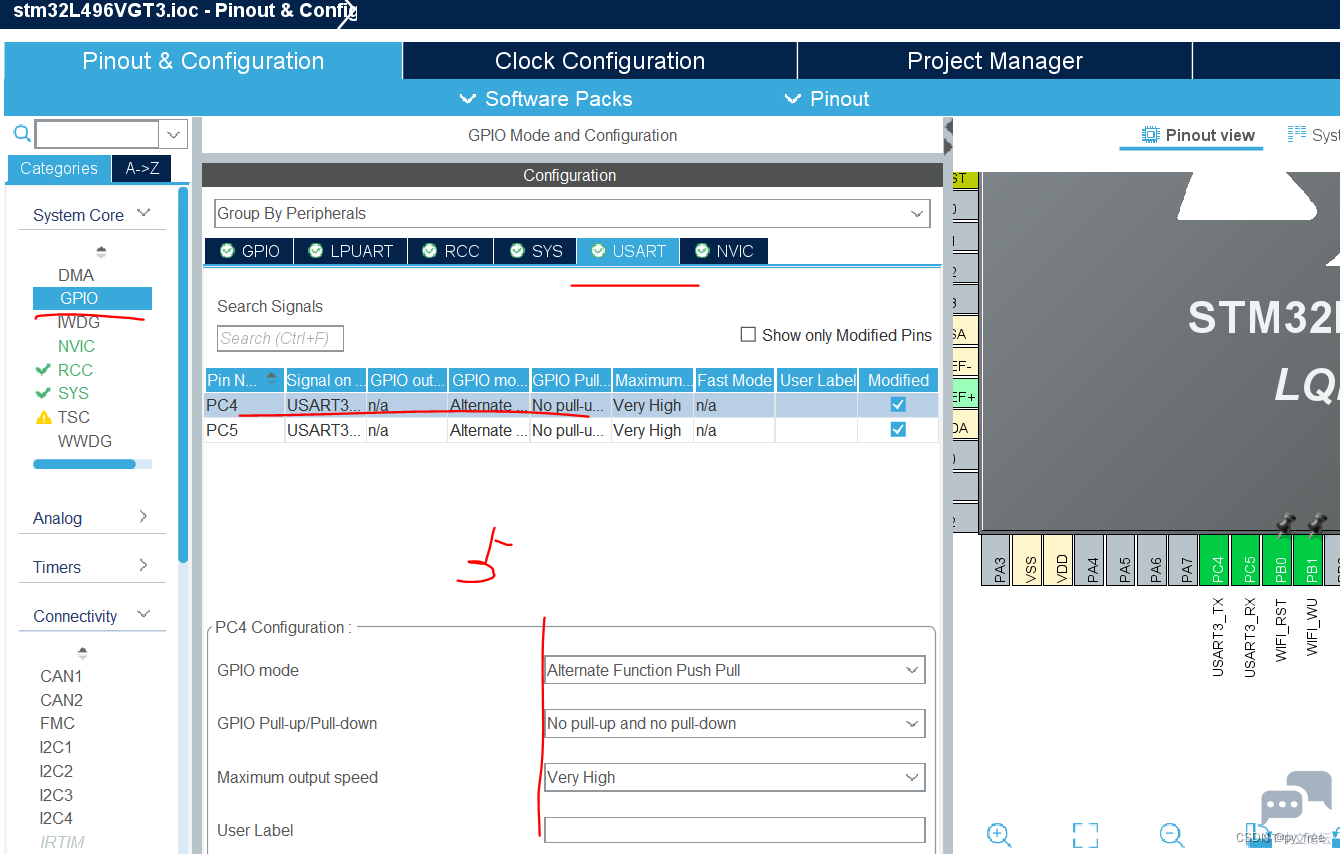Screen dimensions: 1340x854
Task: Open the GPIO mode dropdown
Action: [x=735, y=670]
